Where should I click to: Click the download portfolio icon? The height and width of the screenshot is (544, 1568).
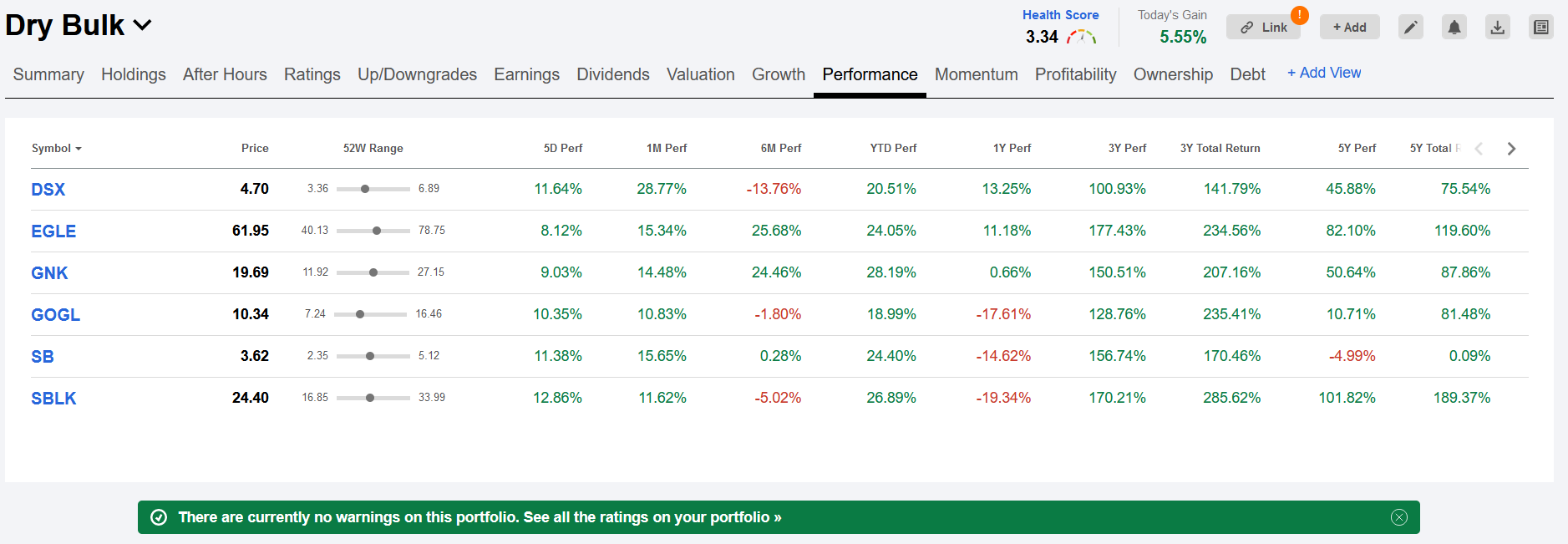click(1498, 28)
